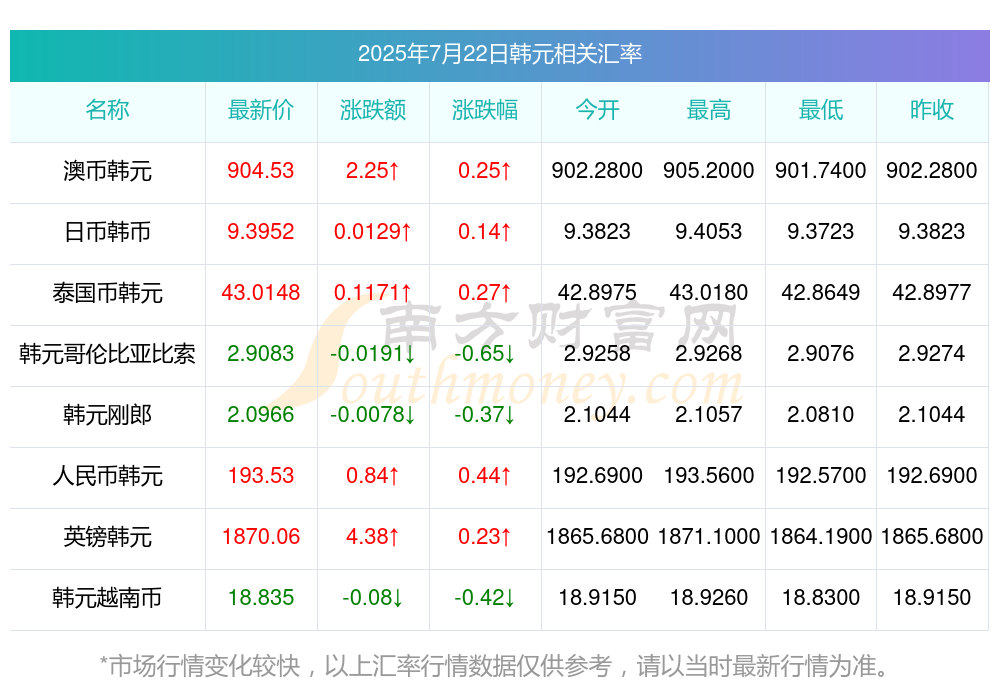This screenshot has width=1000, height=698.
Task: Click the previous close 42.8977
Action: pos(932,292)
